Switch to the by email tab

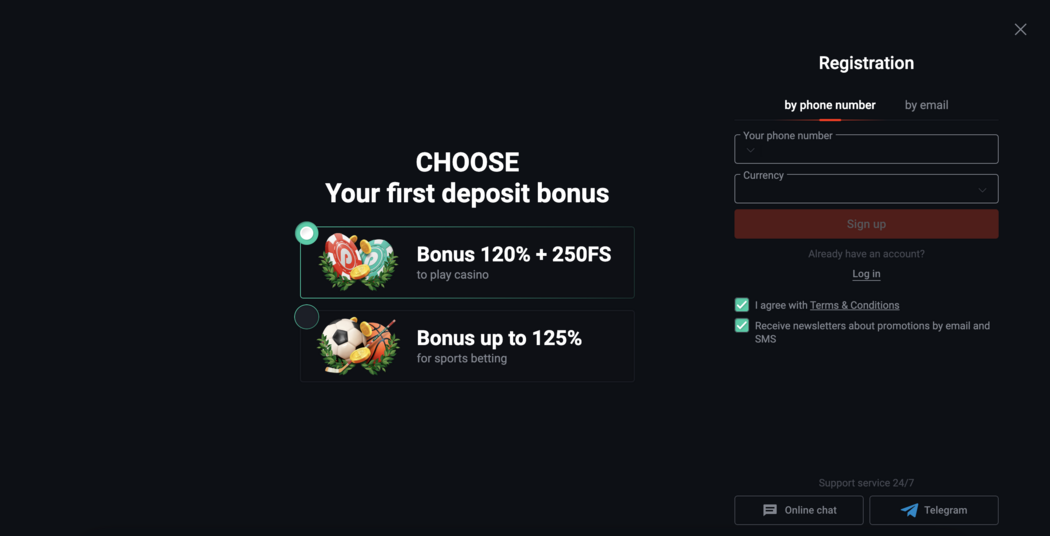[926, 105]
